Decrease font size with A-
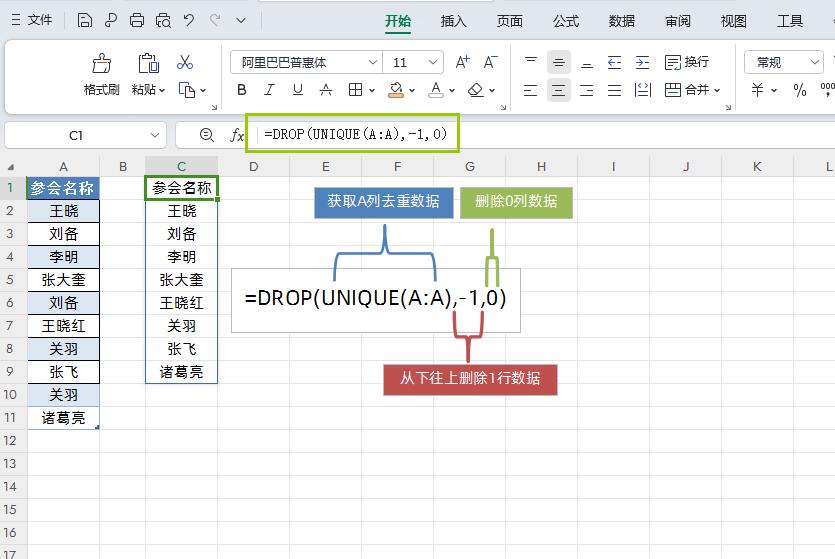 click(x=490, y=62)
